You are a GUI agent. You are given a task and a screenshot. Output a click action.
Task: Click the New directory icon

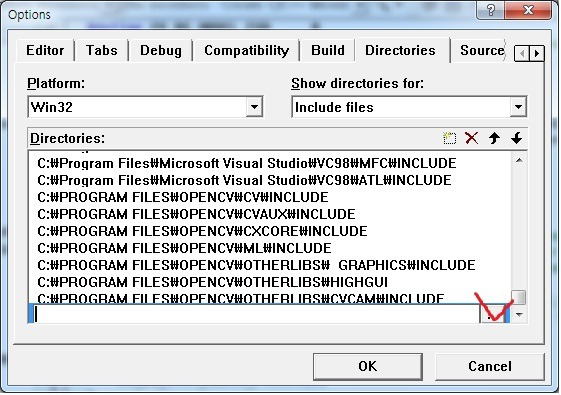coord(449,138)
